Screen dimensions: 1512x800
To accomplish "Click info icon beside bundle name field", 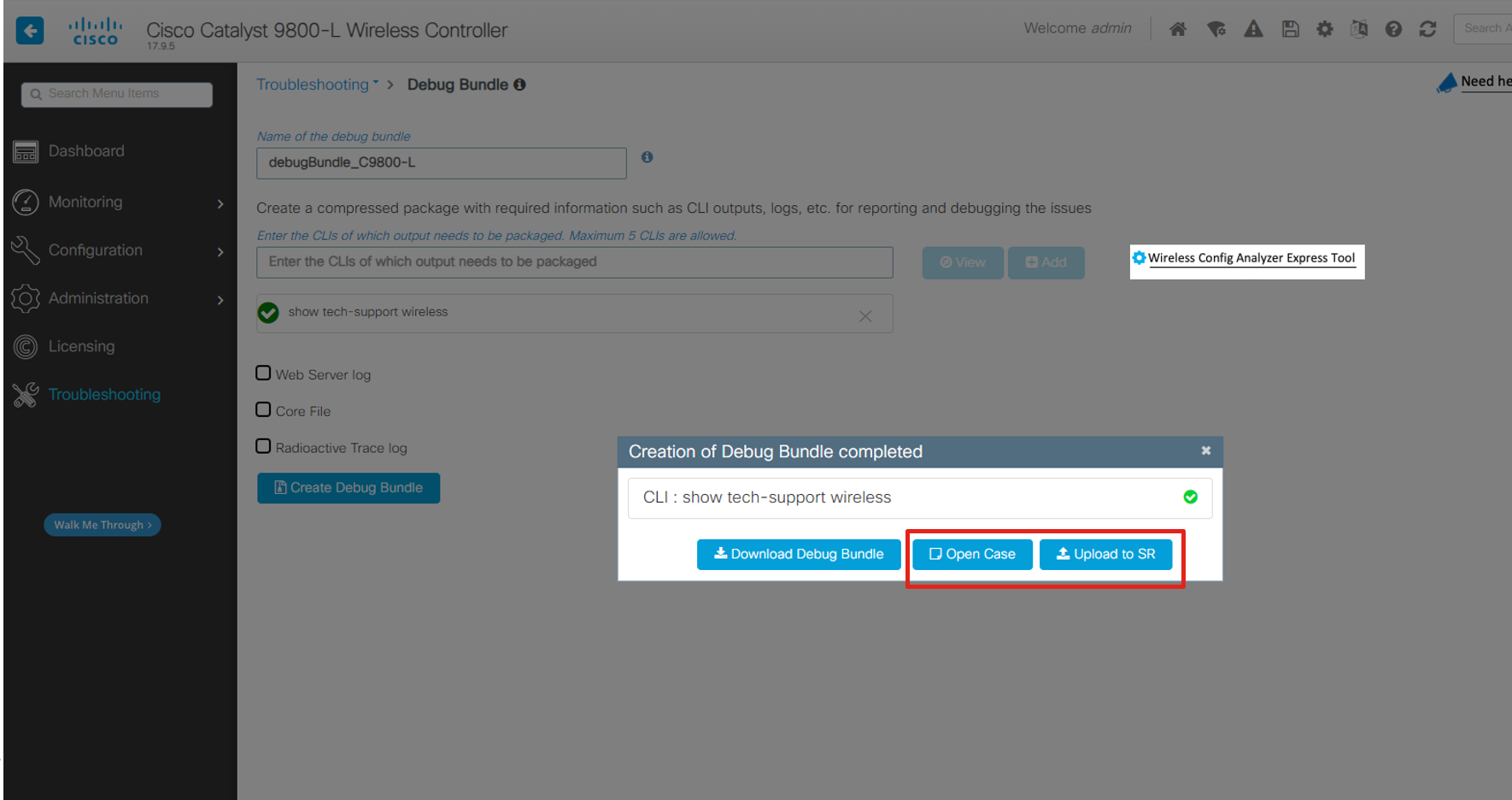I will point(648,157).
